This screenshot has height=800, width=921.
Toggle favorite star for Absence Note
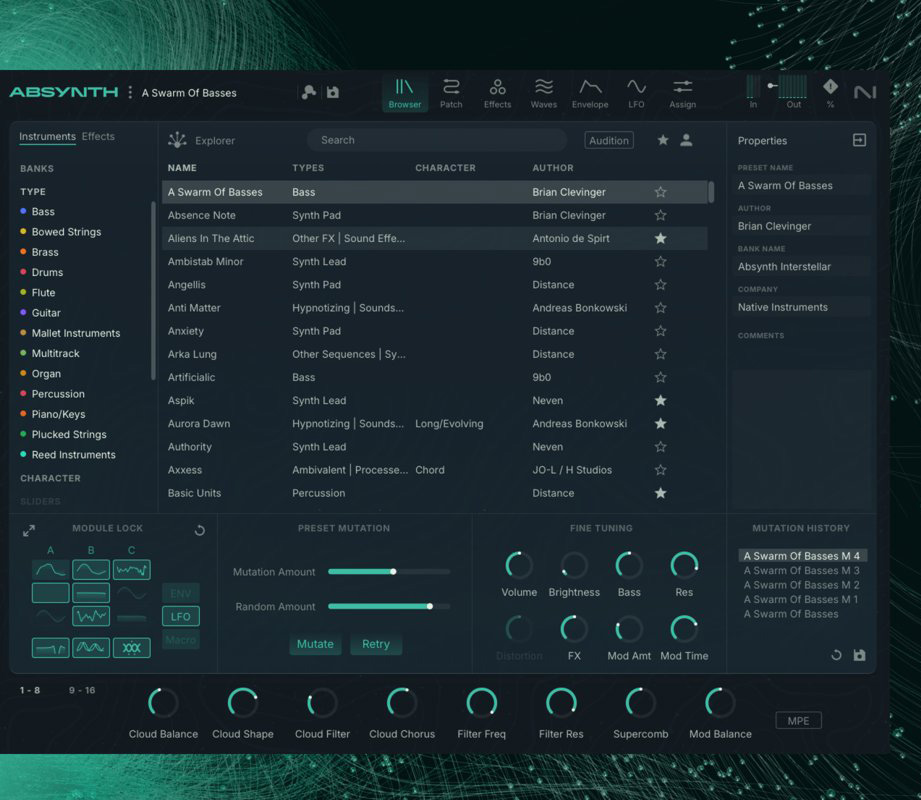point(660,215)
